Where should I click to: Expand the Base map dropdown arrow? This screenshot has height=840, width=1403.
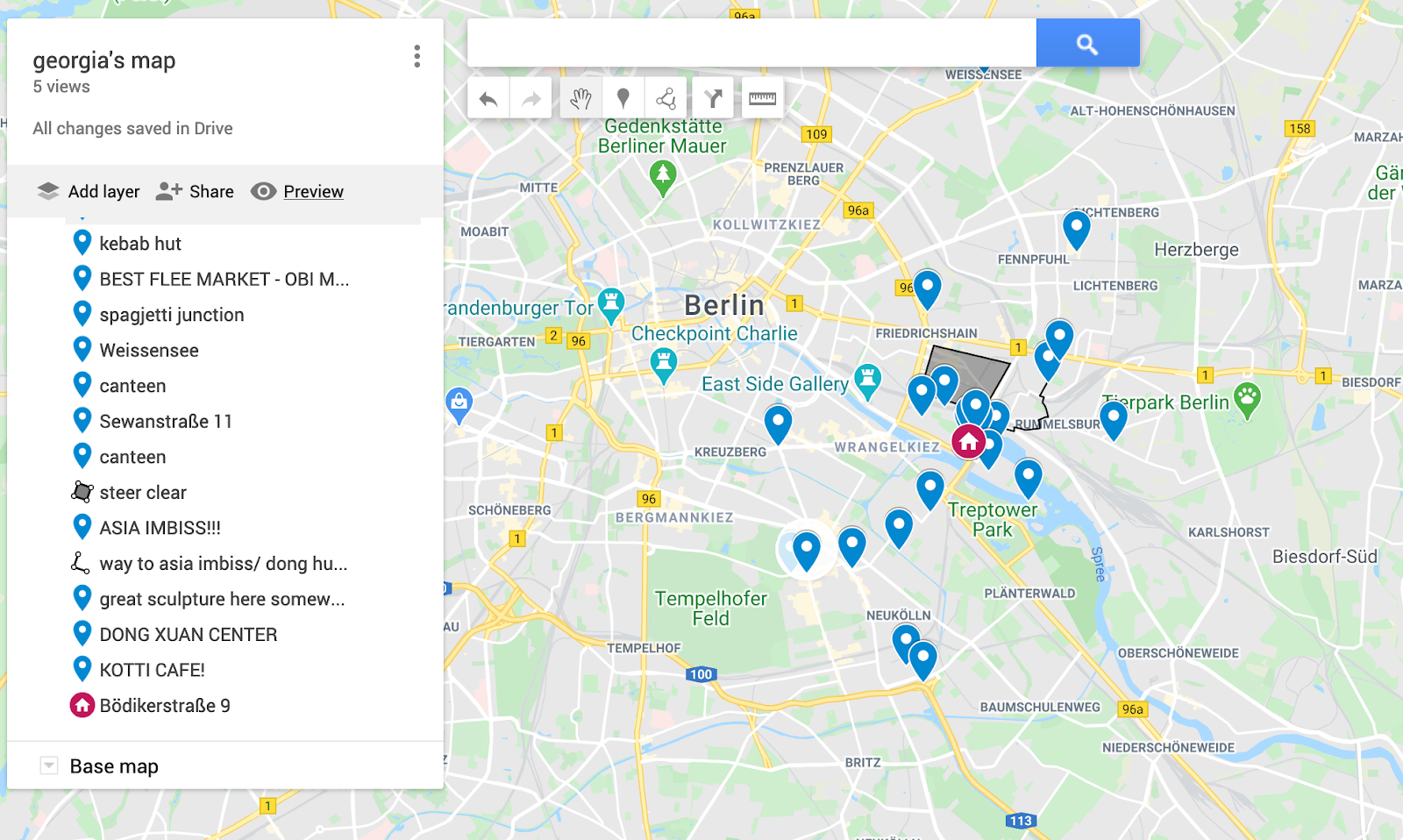[x=49, y=765]
